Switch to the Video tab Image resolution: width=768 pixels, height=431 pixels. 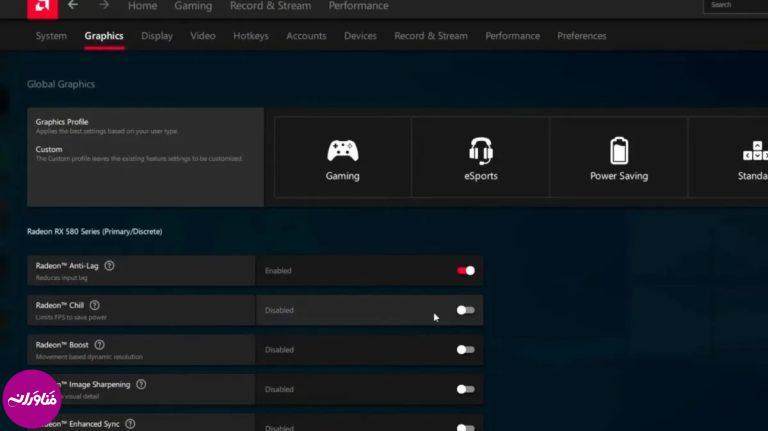click(203, 36)
